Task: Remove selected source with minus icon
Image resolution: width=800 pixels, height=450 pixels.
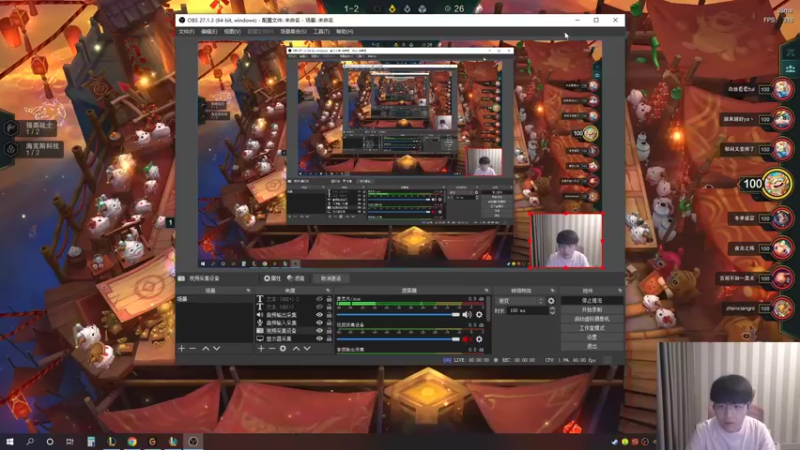Action: pos(272,348)
